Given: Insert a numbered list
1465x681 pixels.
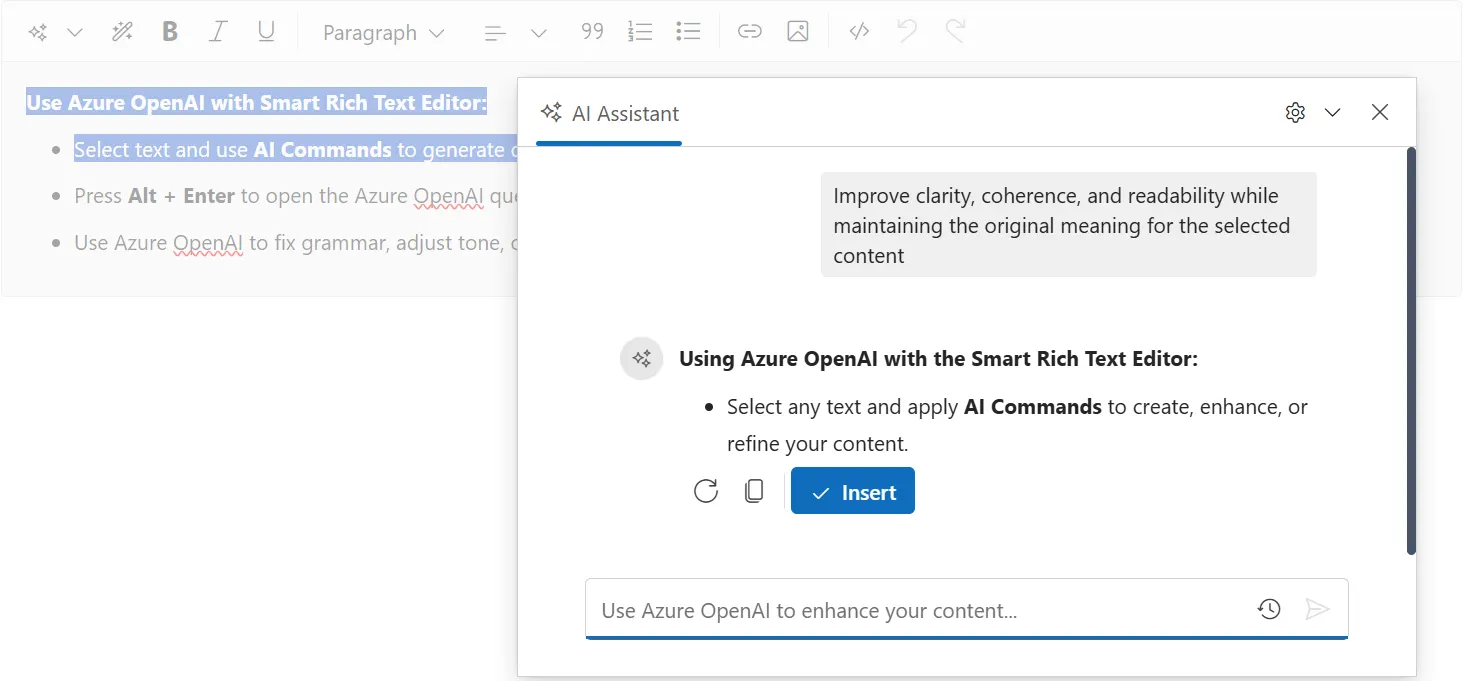Looking at the screenshot, I should click(x=640, y=32).
